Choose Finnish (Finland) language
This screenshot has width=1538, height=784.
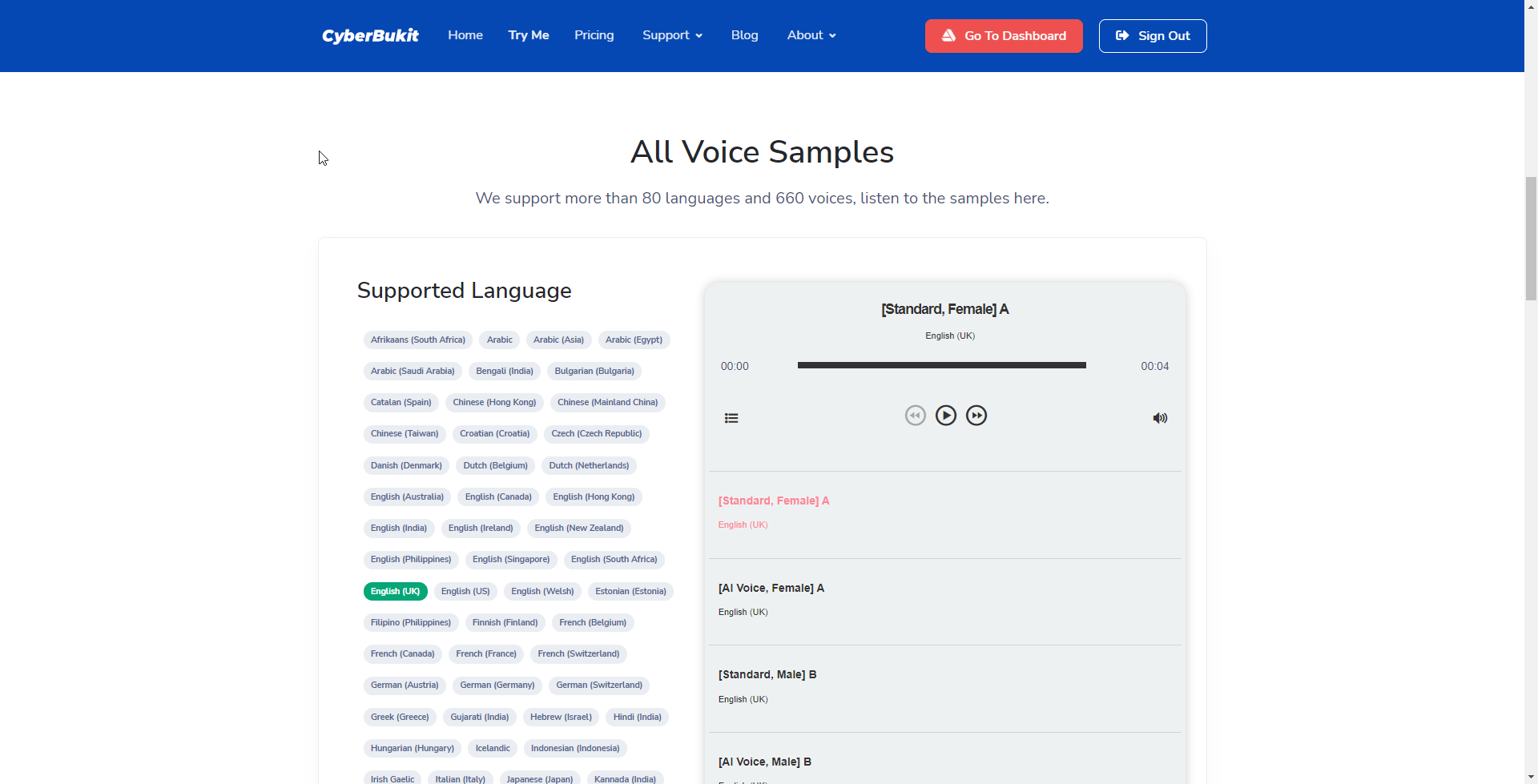(x=505, y=622)
